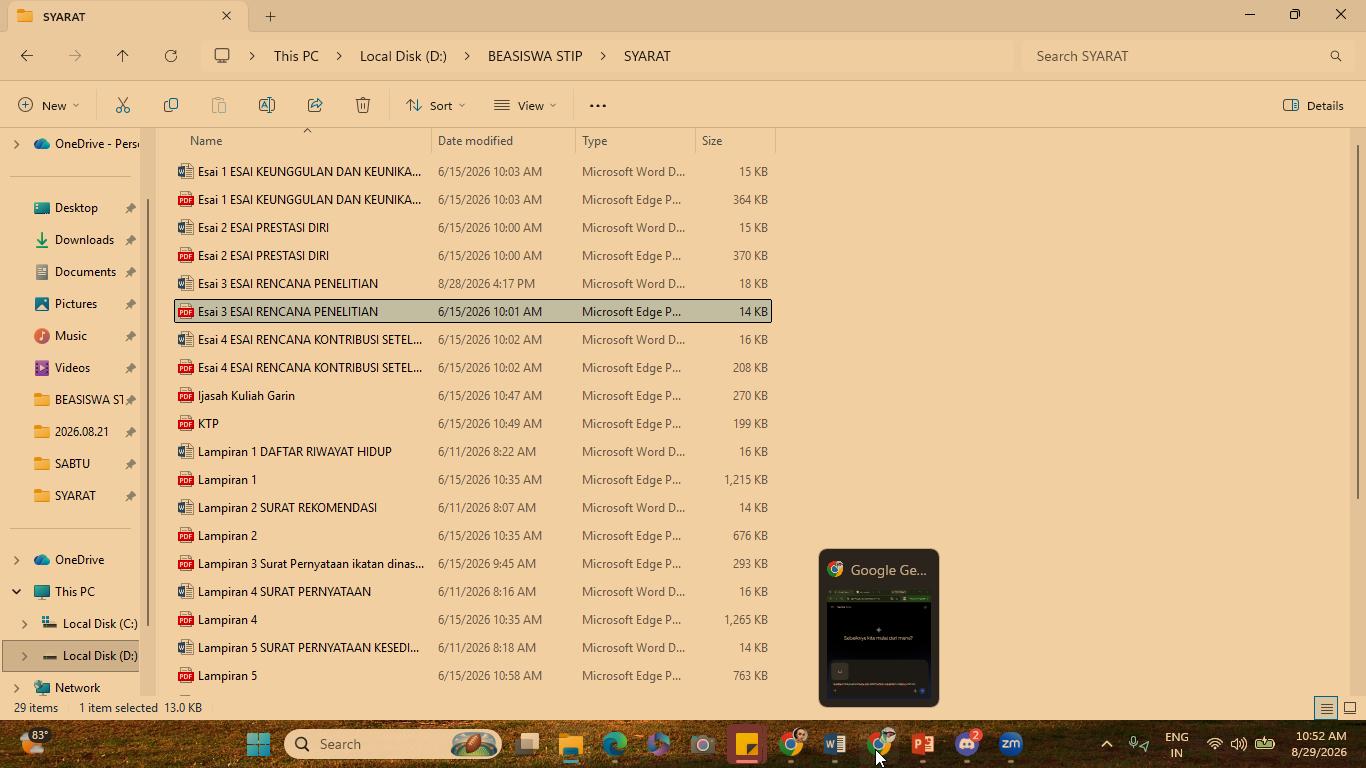Image resolution: width=1366 pixels, height=768 pixels.
Task: Click the Rename icon in toolbar
Action: point(267,105)
